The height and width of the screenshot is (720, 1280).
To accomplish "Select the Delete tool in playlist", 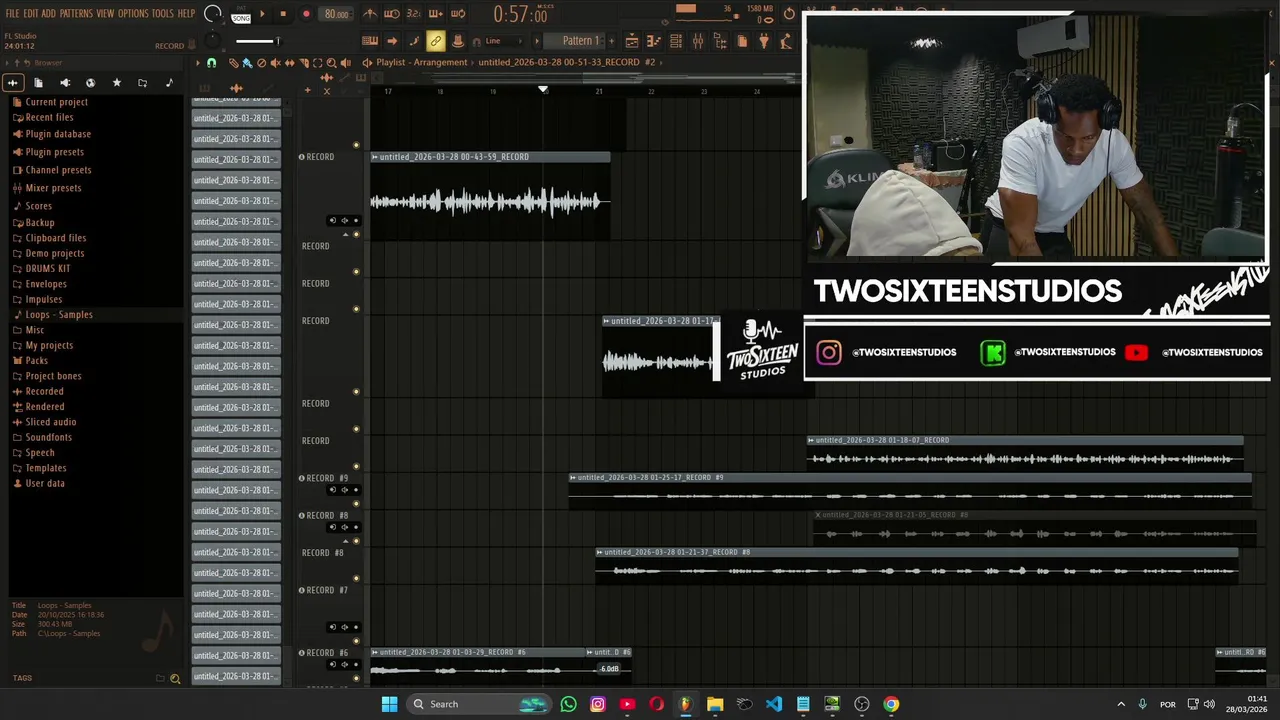I will point(261,63).
